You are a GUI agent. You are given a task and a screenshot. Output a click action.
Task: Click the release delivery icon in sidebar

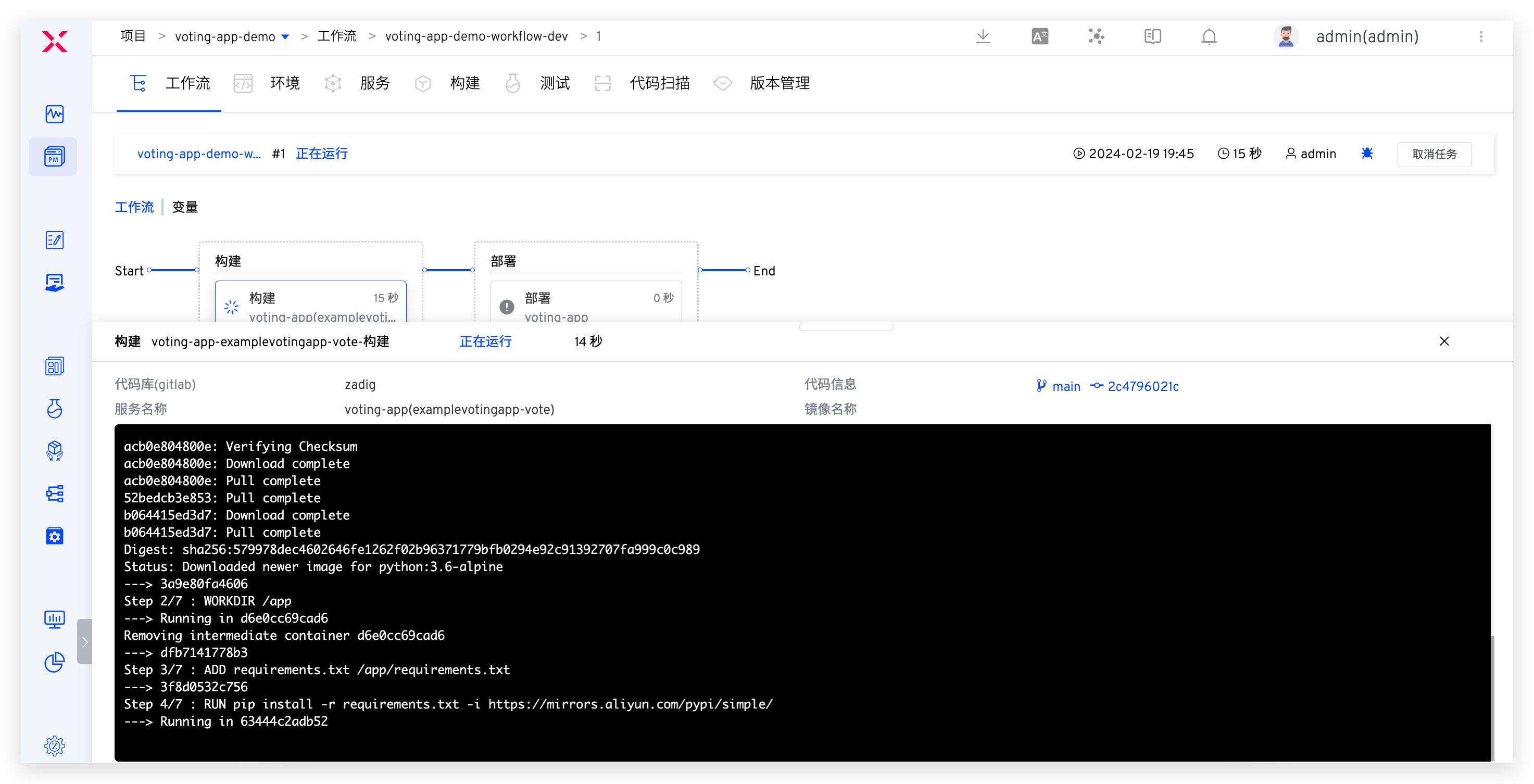tap(54, 451)
